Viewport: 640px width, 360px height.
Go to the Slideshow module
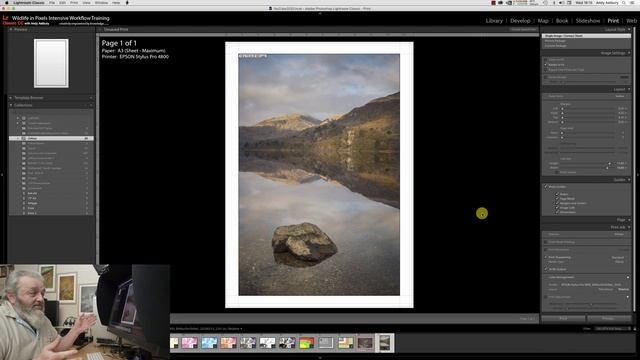[x=587, y=21]
